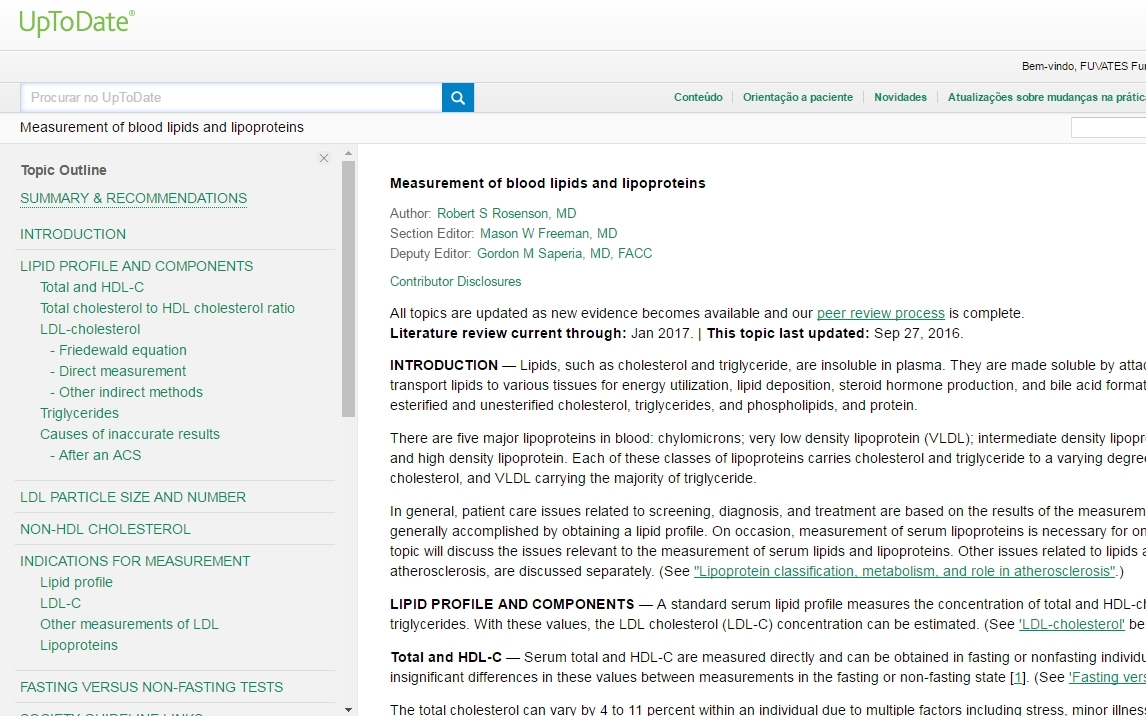
Task: Open the Novidades menu item
Action: click(x=900, y=98)
